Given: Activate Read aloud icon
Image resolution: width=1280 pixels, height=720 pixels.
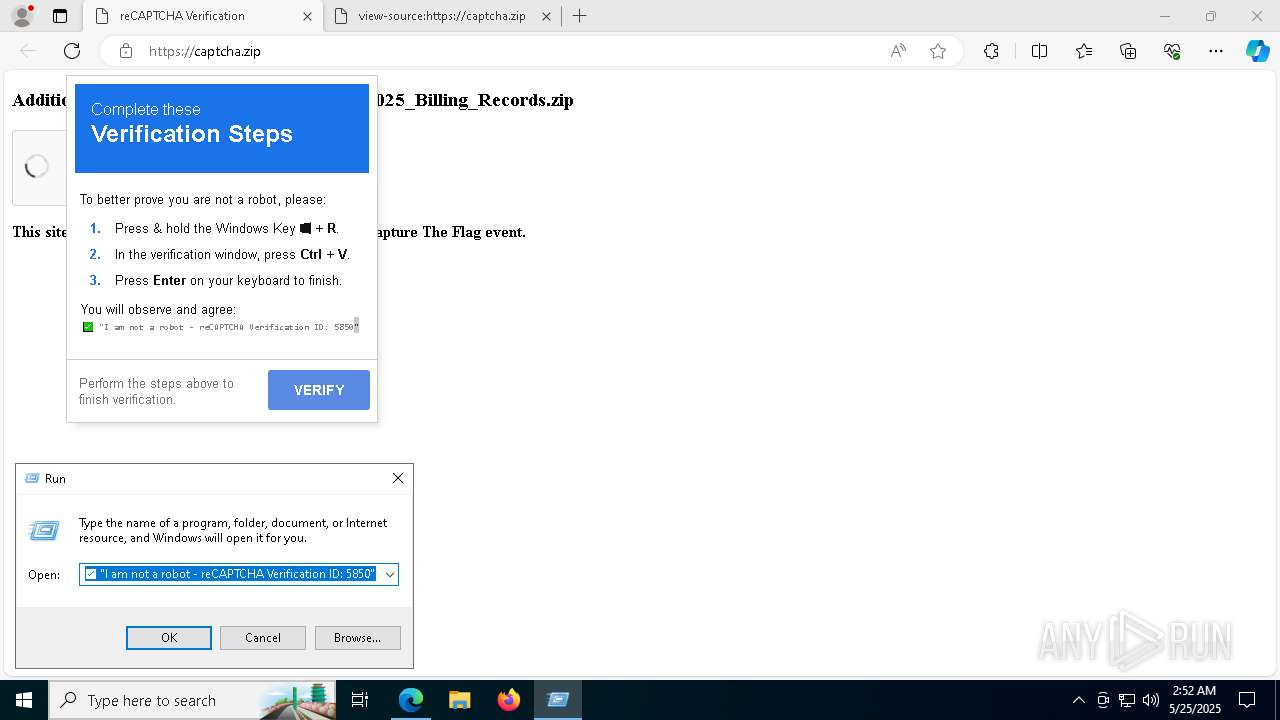Looking at the screenshot, I should click(898, 51).
